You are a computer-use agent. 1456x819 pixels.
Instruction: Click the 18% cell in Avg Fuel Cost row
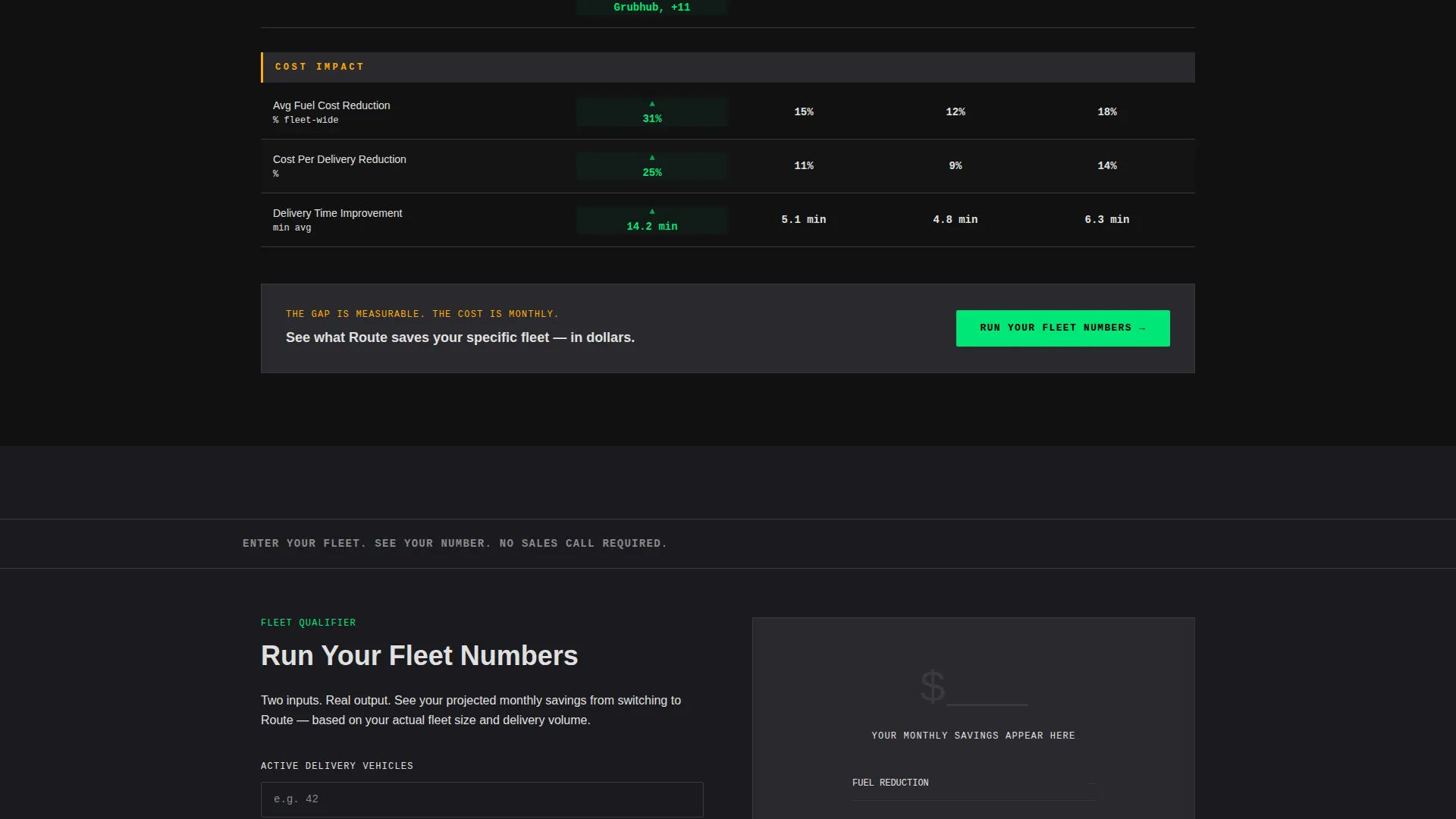[x=1107, y=112]
